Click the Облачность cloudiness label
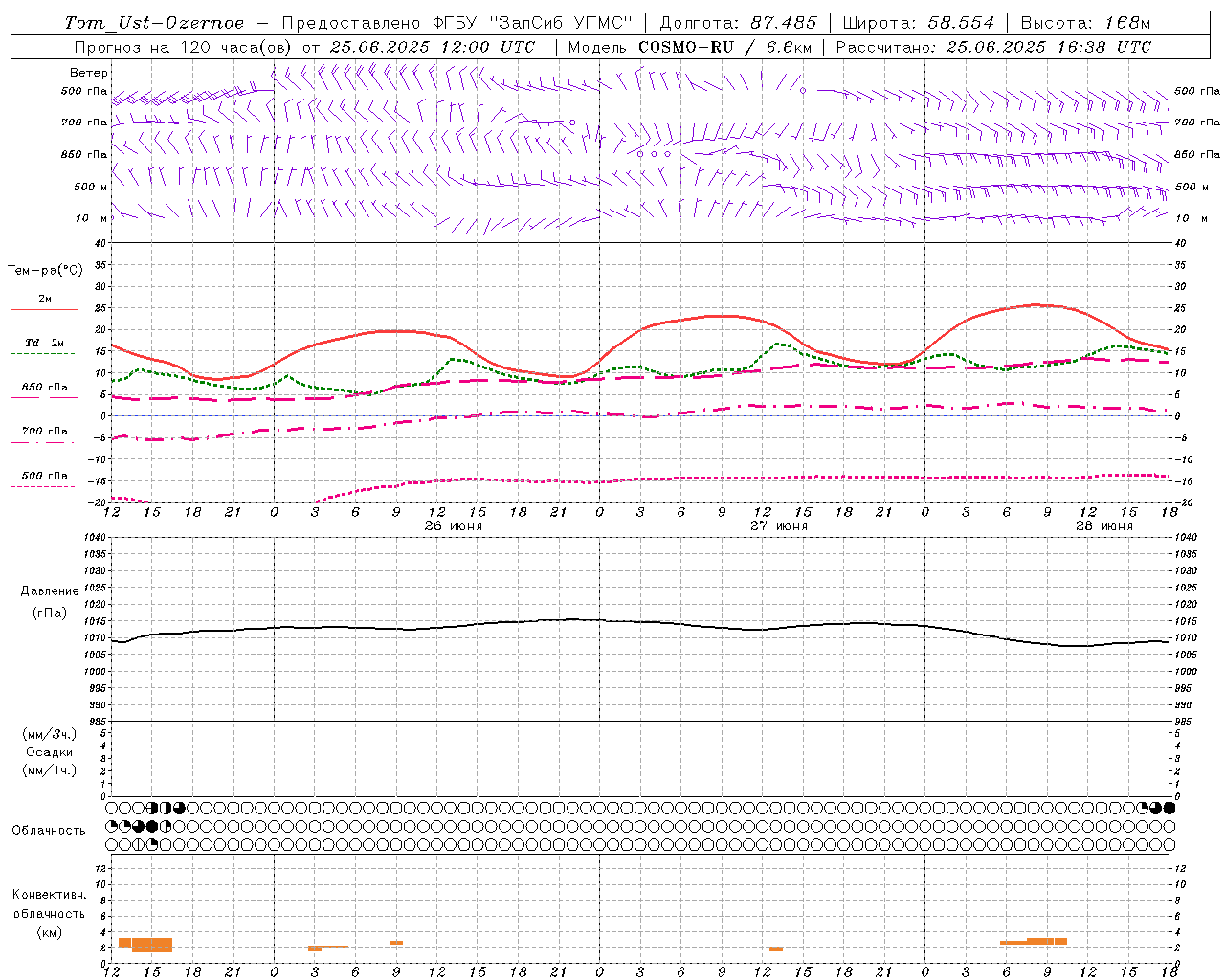Screen dimensions: 1225x980 [49, 831]
